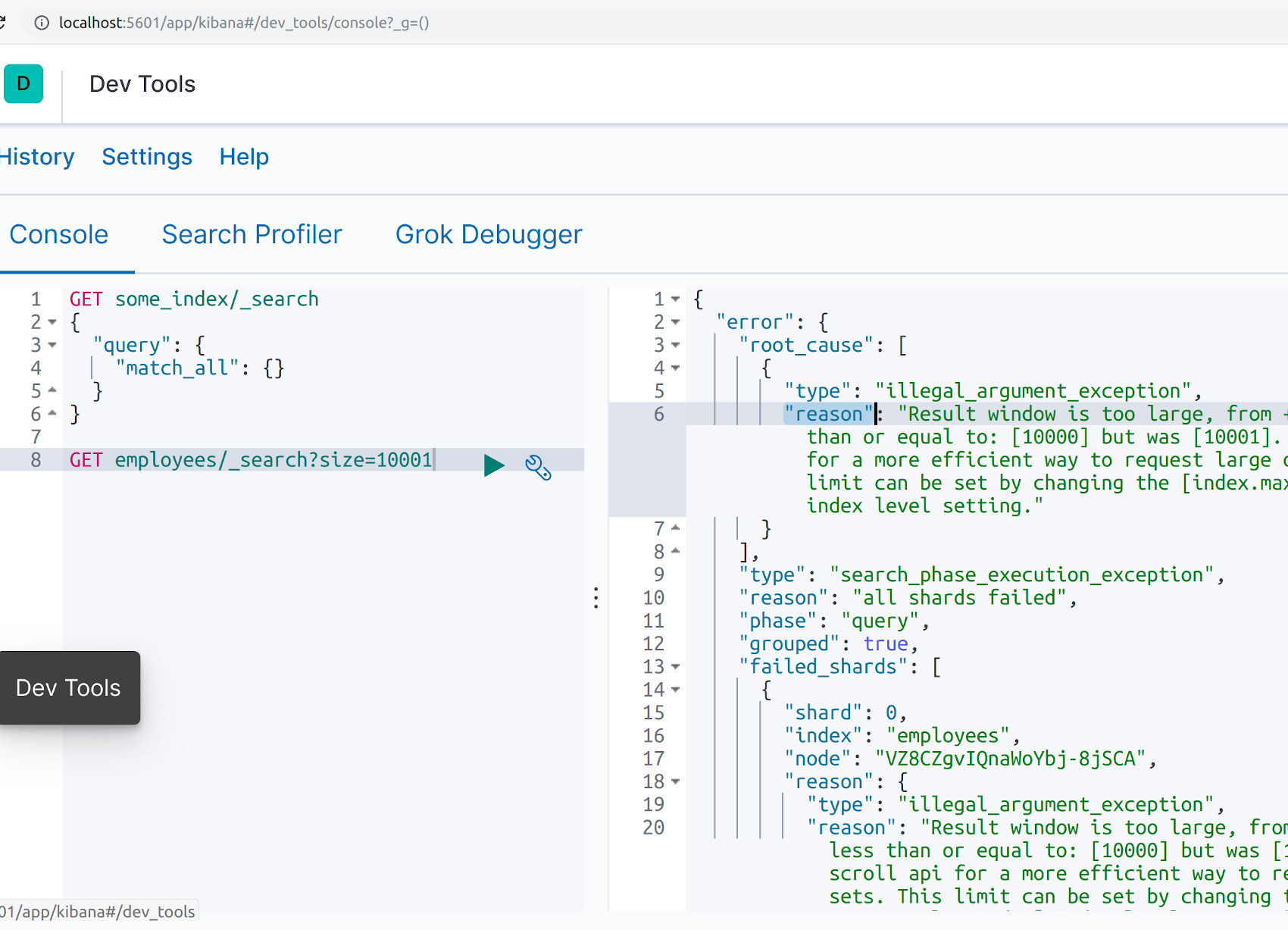Click the send request play icon
The width and height of the screenshot is (1288, 930).
(x=495, y=466)
